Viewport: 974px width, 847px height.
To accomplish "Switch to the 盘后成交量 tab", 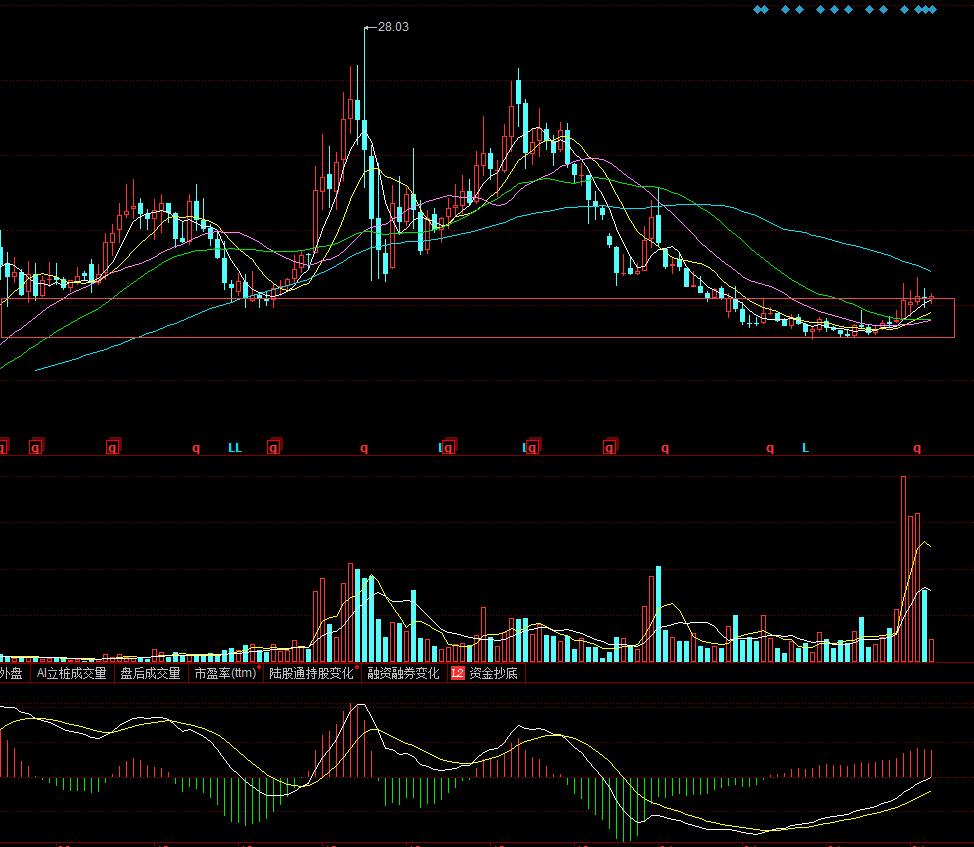I will (151, 674).
